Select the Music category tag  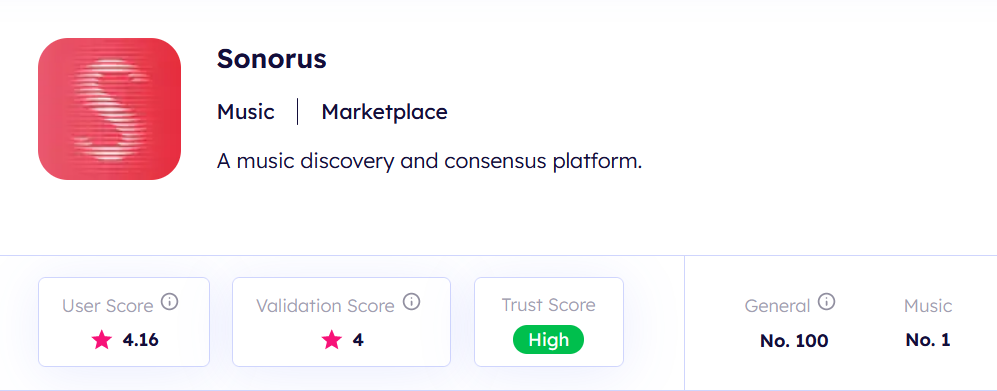tap(245, 112)
